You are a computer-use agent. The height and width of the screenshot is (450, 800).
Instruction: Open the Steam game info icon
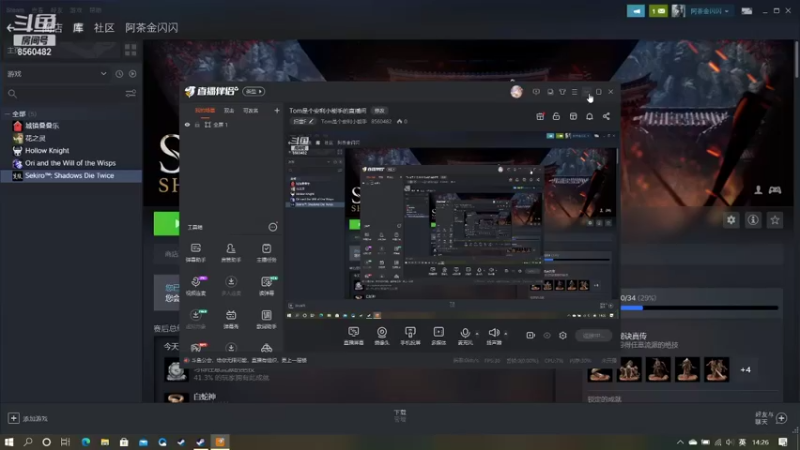pyautogui.click(x=753, y=220)
